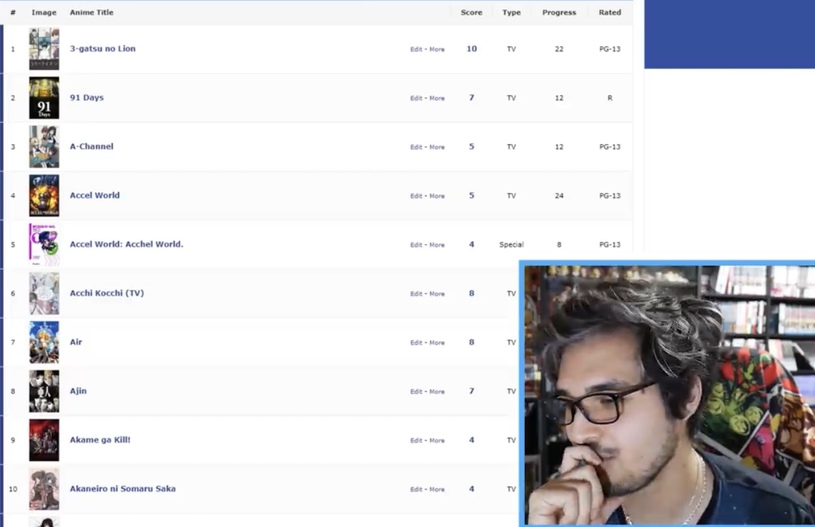The image size is (815, 527).
Task: Go to Acchi Kocchi (TV) anime page
Action: point(106,294)
